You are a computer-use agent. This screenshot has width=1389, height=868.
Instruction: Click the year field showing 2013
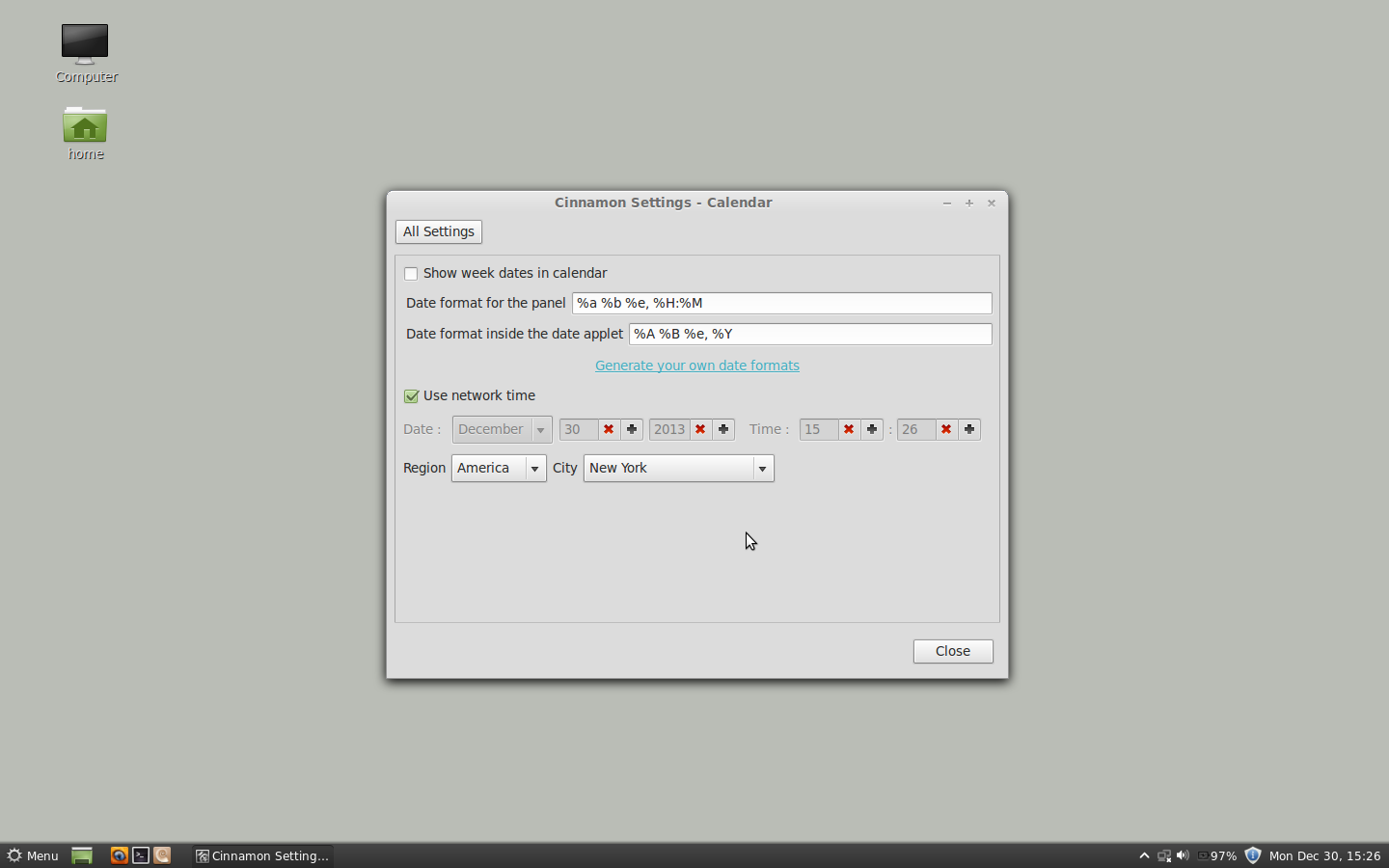[669, 429]
